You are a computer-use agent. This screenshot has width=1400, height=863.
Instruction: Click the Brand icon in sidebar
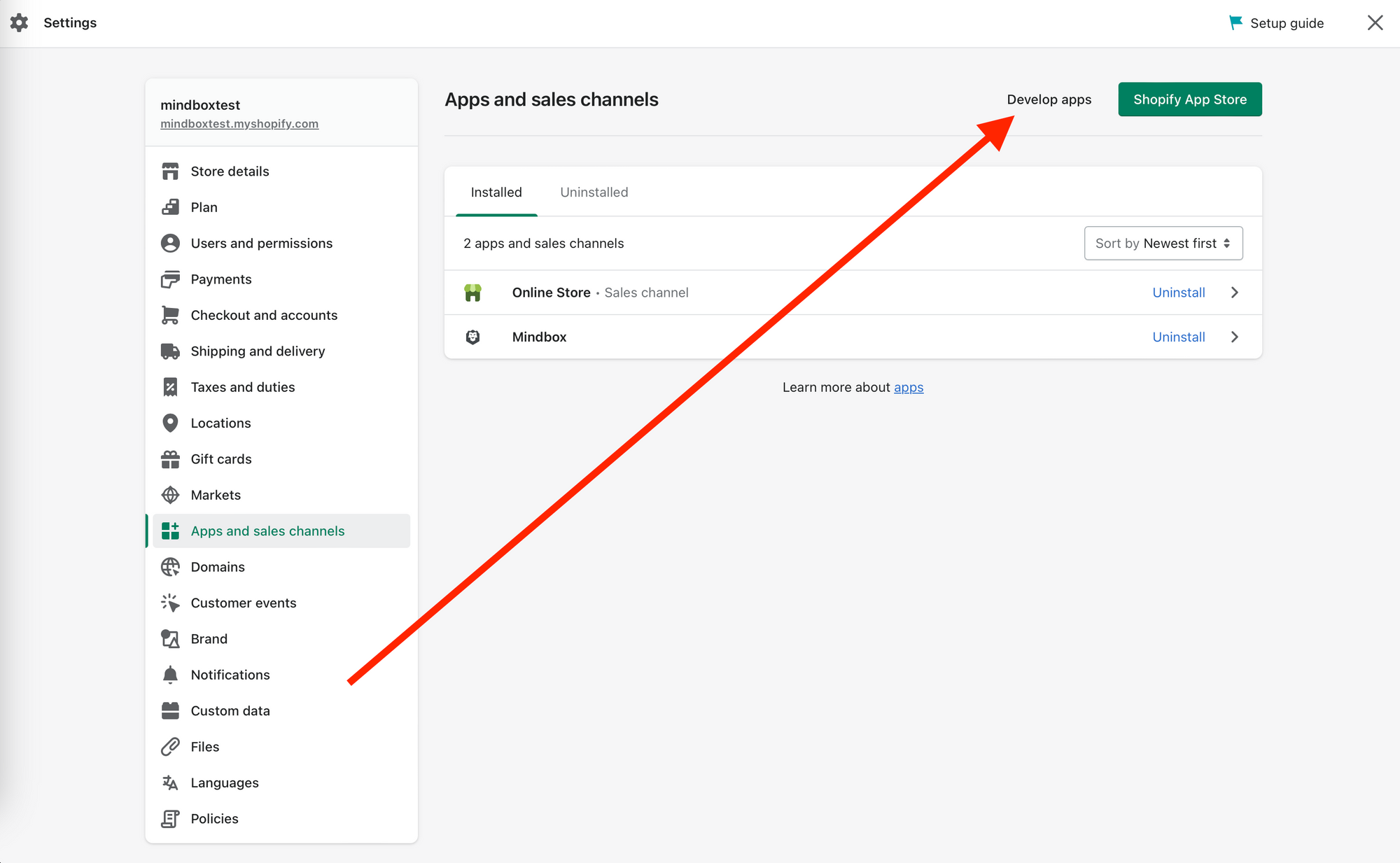point(170,639)
